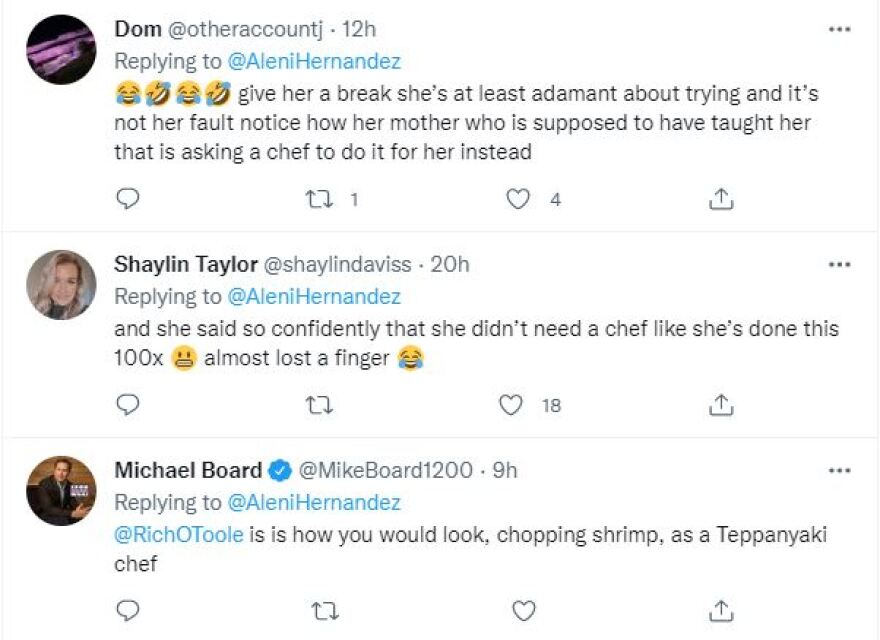The image size is (880, 640).
Task: Retweet Dom's tweet
Action: click(x=322, y=200)
